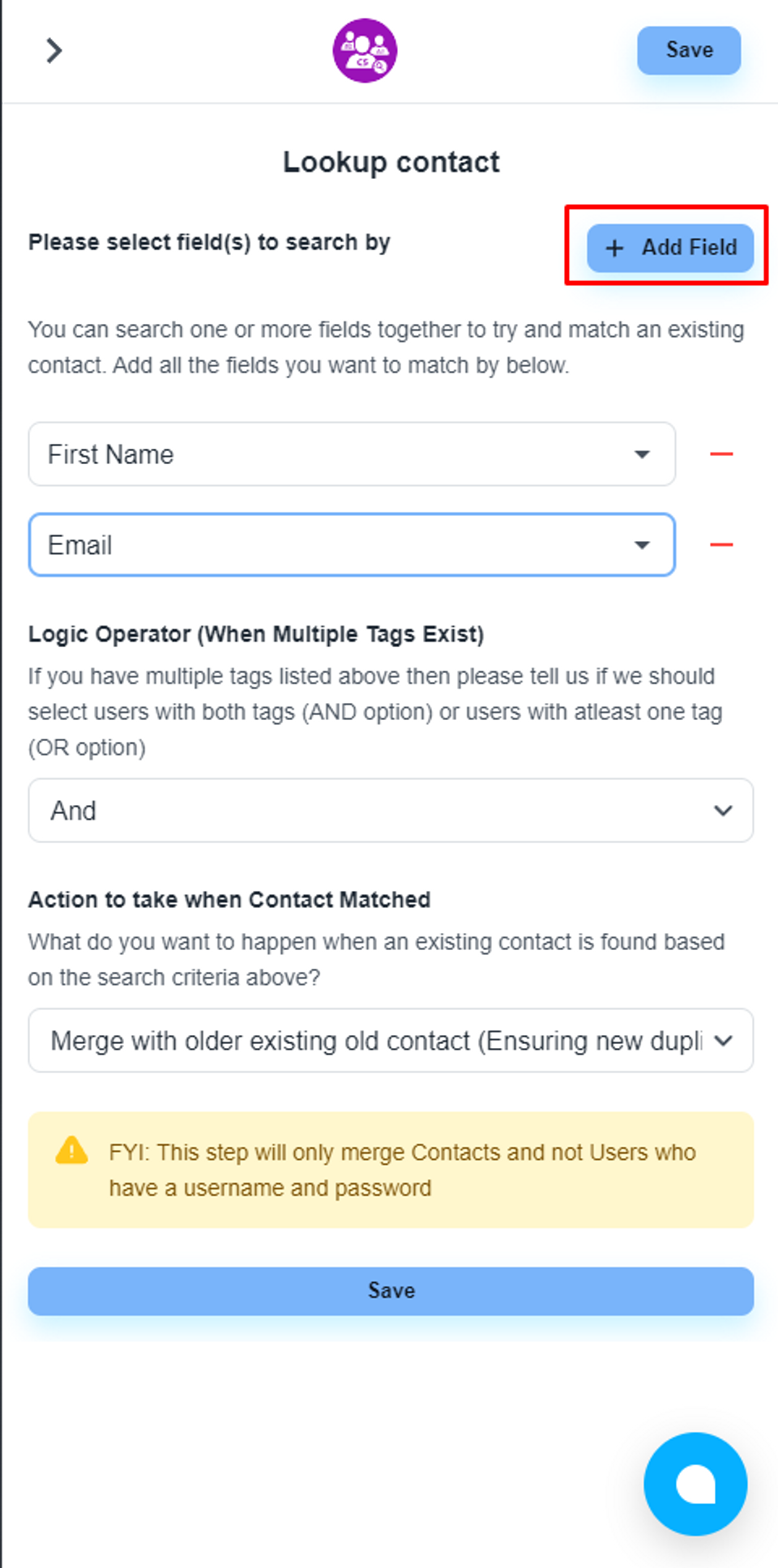Click the Logic Operator section heading
This screenshot has height=1568, width=778.
256,634
